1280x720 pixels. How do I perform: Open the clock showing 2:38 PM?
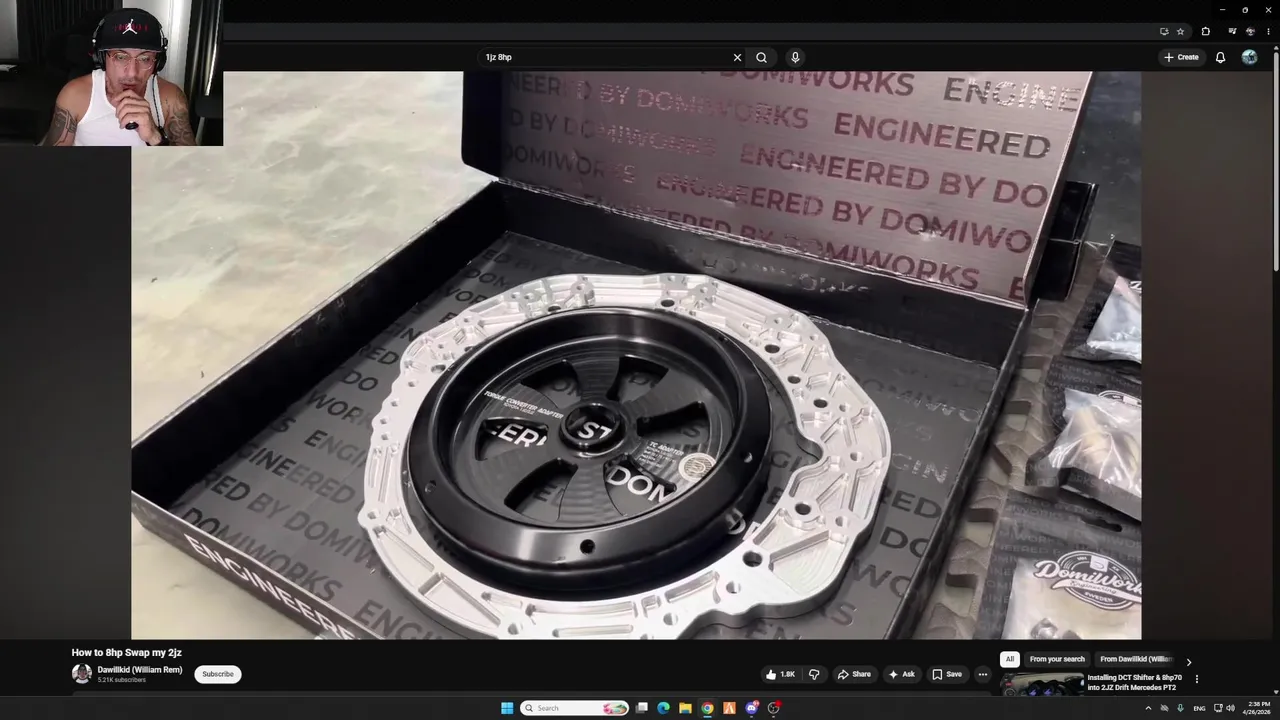tap(1258, 708)
